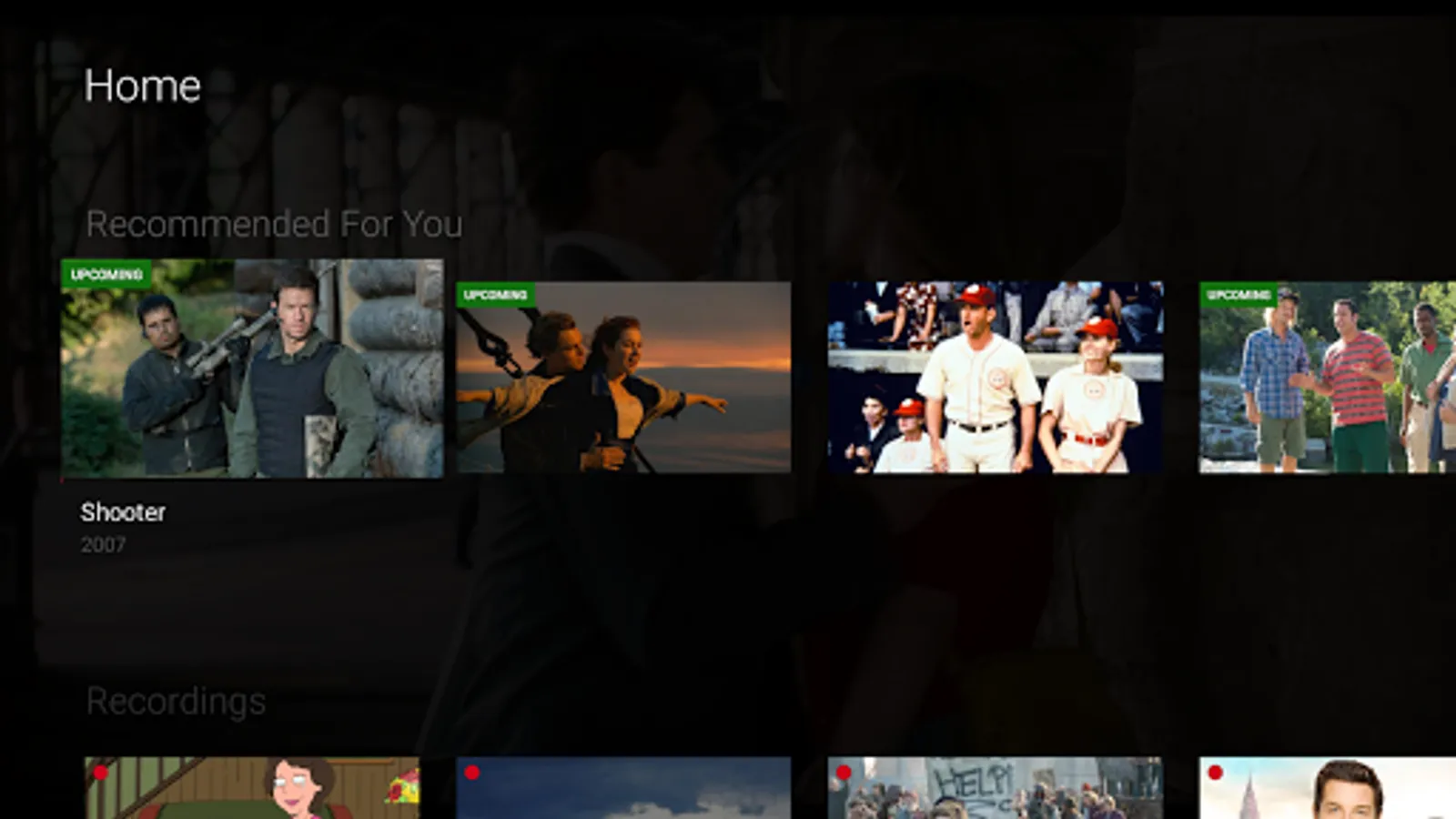Click the red recording dot on the blue sky recording

[471, 773]
